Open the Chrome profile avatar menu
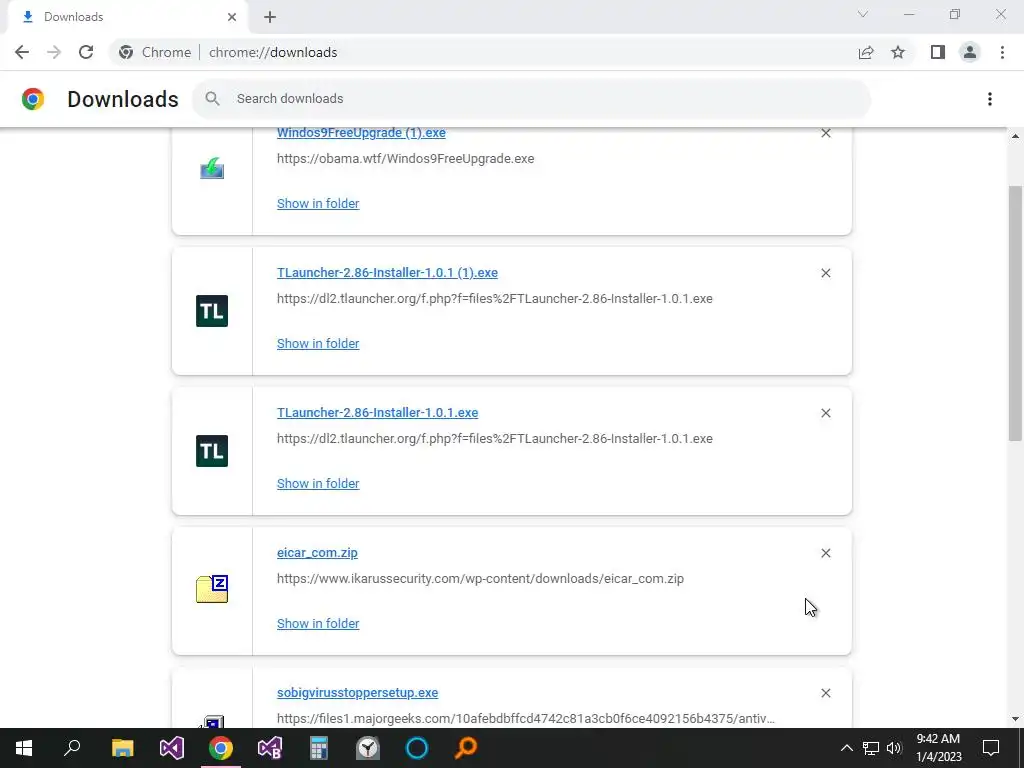The width and height of the screenshot is (1024, 768). [x=970, y=52]
